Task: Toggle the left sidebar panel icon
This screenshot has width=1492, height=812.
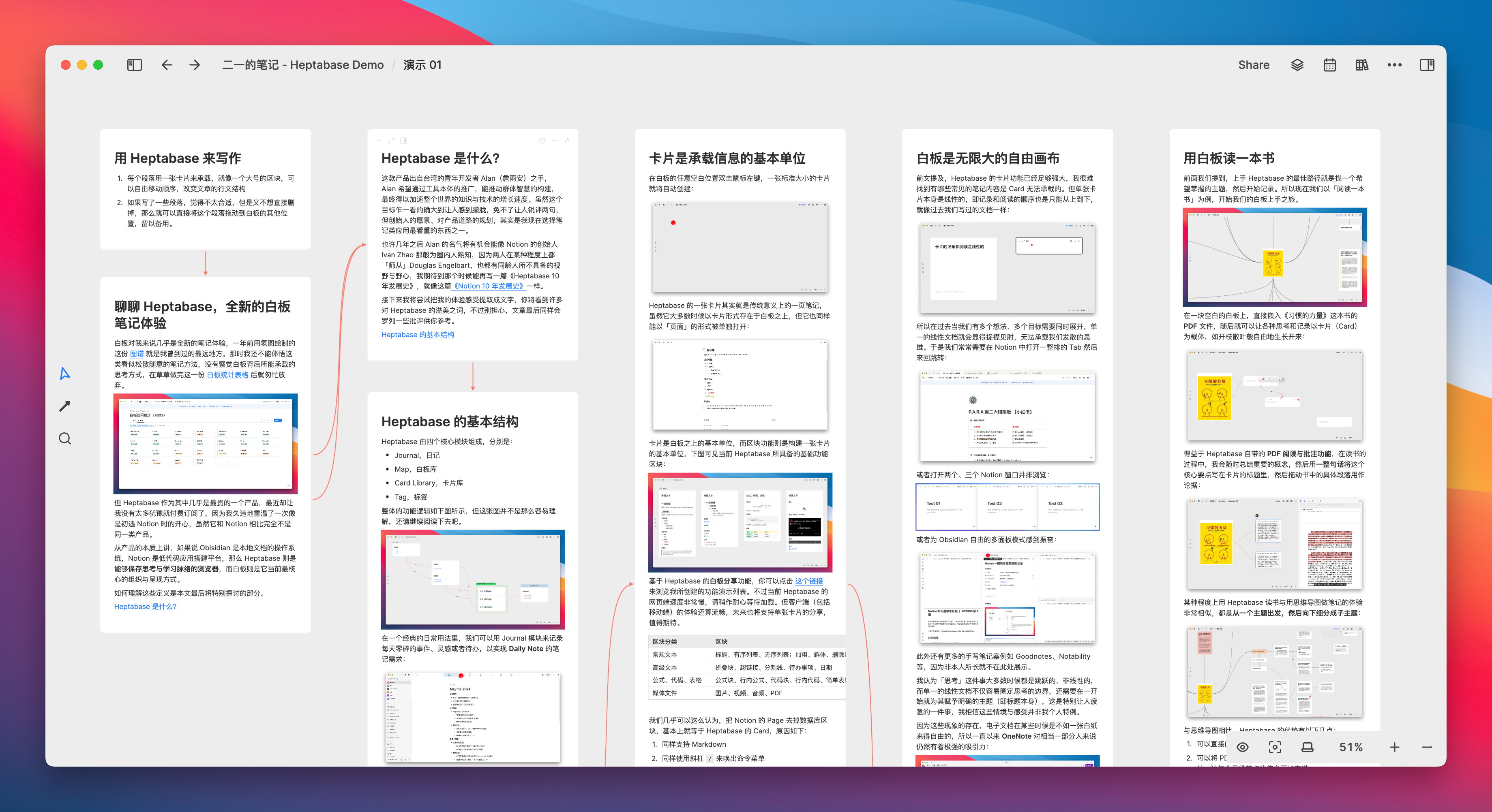Action: (134, 65)
